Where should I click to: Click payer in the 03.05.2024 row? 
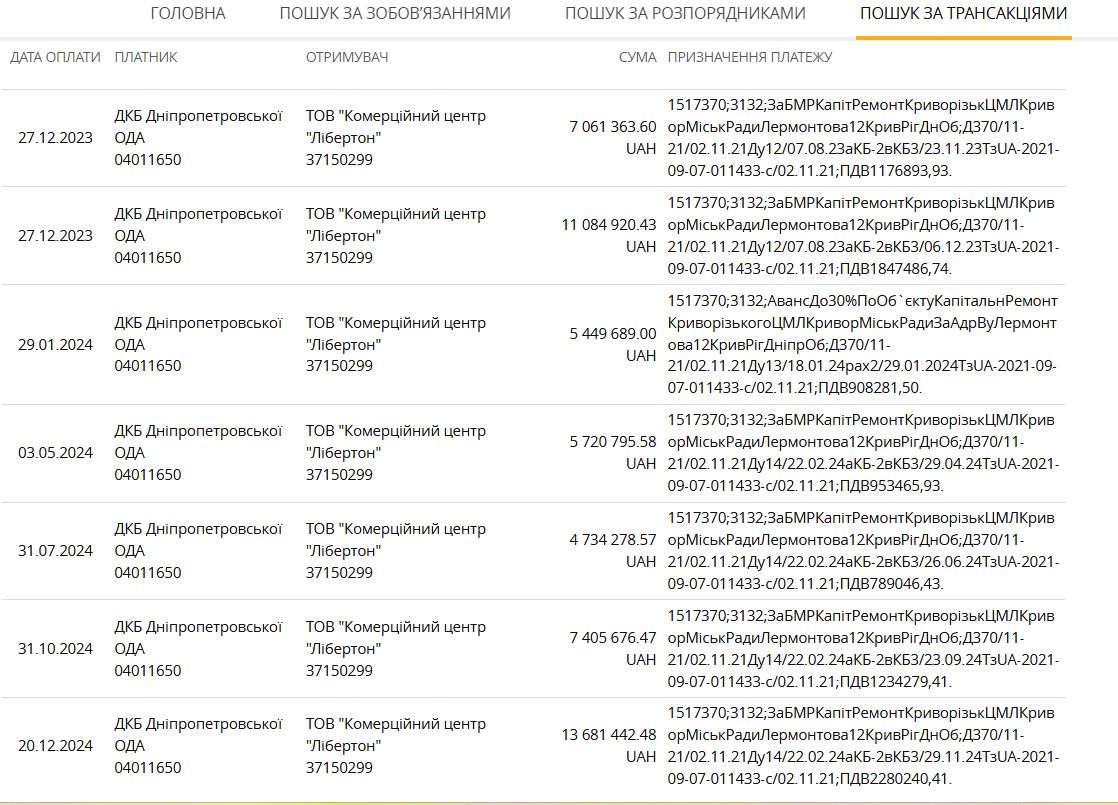click(x=198, y=452)
